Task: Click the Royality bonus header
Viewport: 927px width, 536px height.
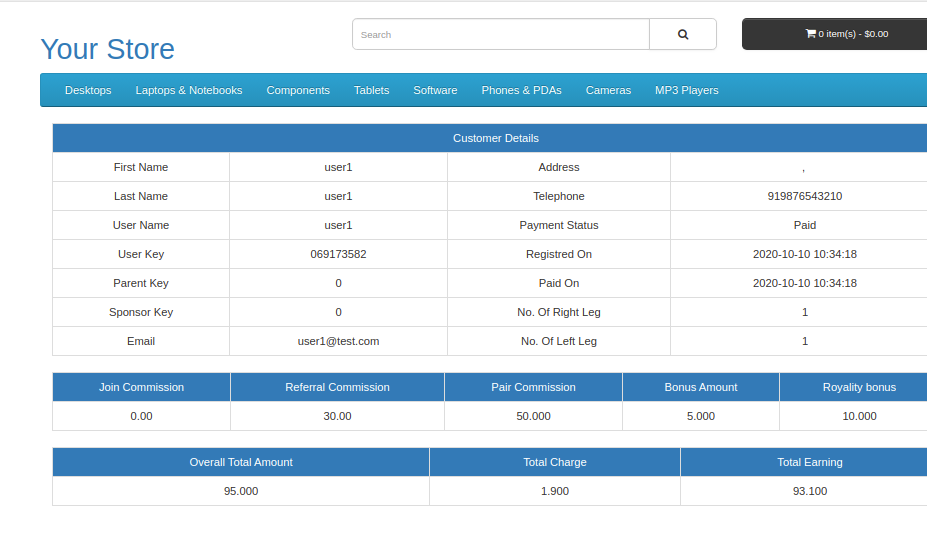Action: 859,387
